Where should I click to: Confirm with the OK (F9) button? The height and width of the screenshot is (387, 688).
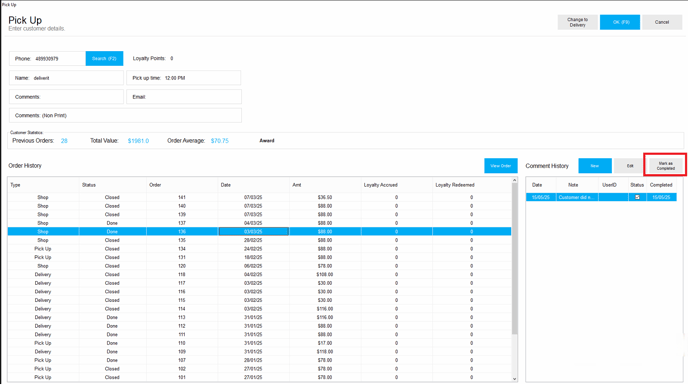620,22
